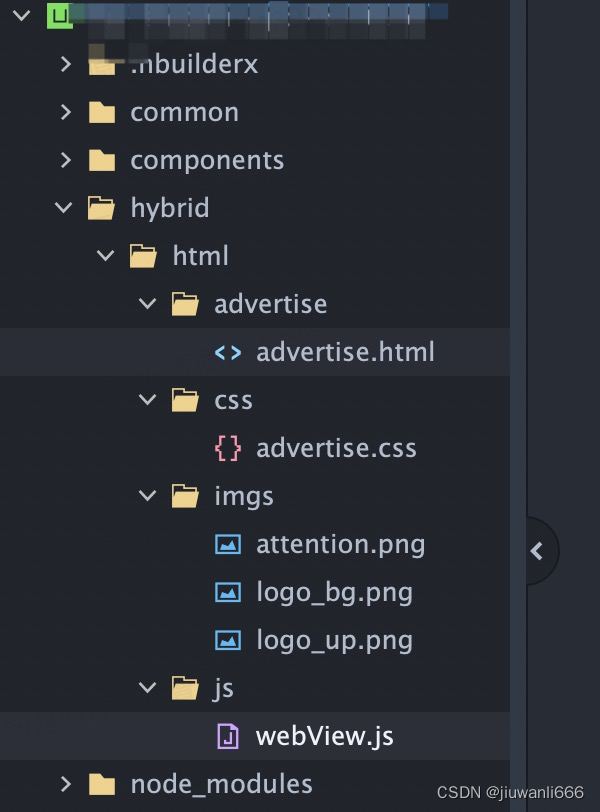
Task: Collapse the side panel with the arrow handle
Action: [537, 551]
